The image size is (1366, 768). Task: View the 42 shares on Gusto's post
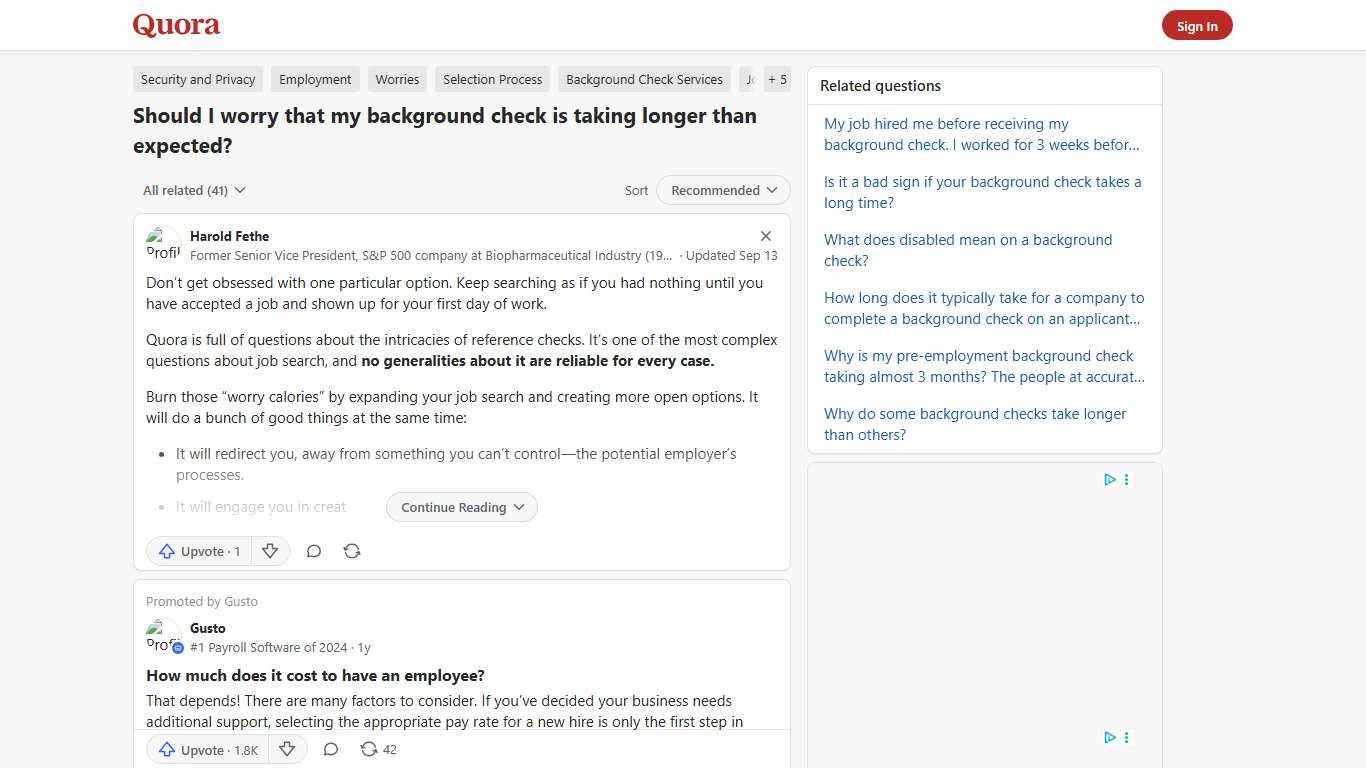pos(378,749)
